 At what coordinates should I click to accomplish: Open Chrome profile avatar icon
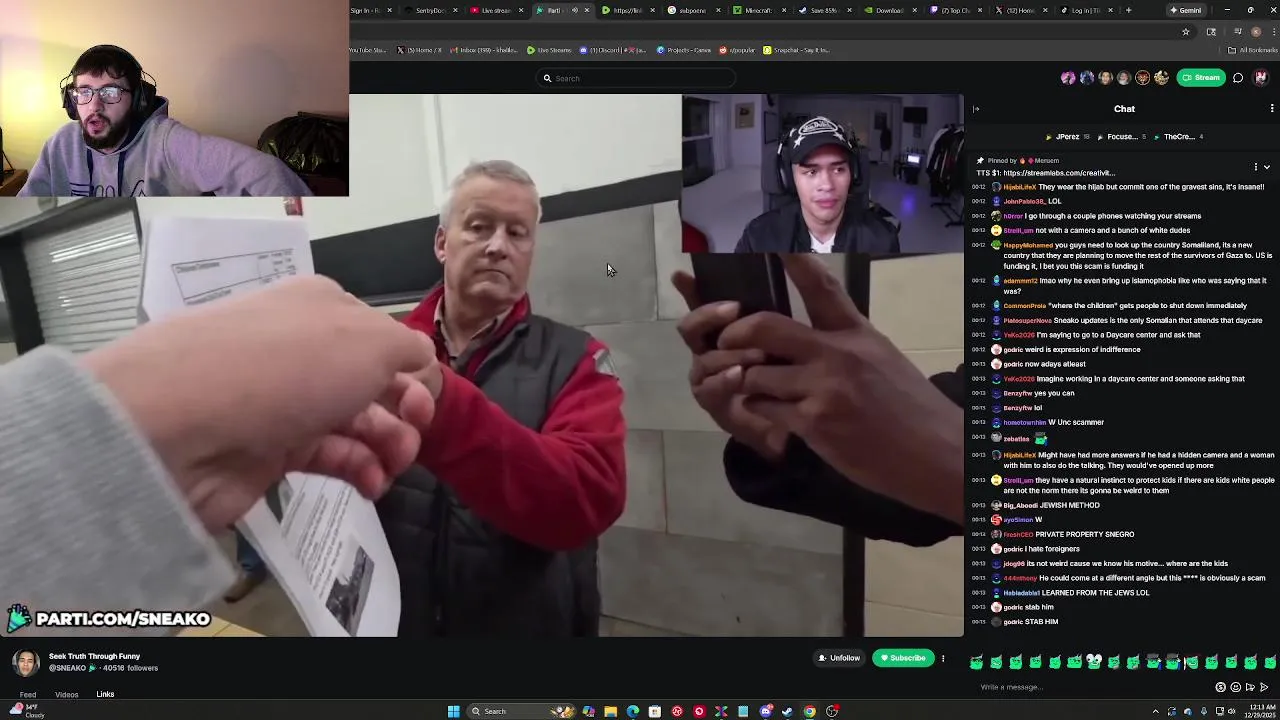click(1256, 32)
